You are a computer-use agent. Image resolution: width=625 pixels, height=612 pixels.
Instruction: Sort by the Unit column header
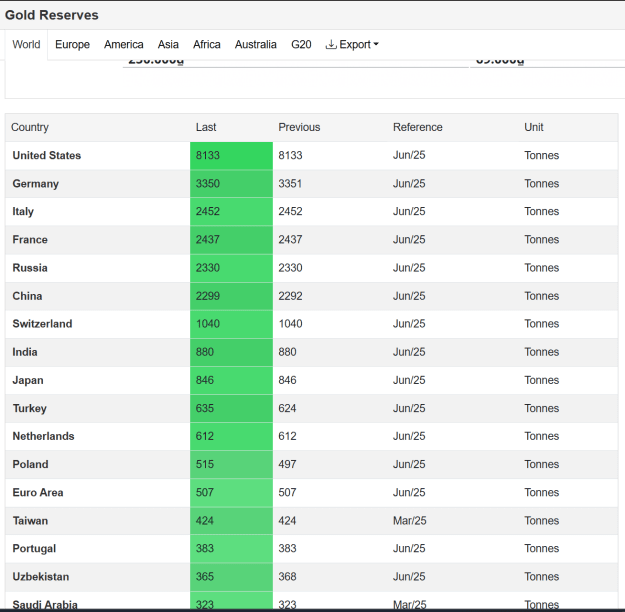coord(534,127)
